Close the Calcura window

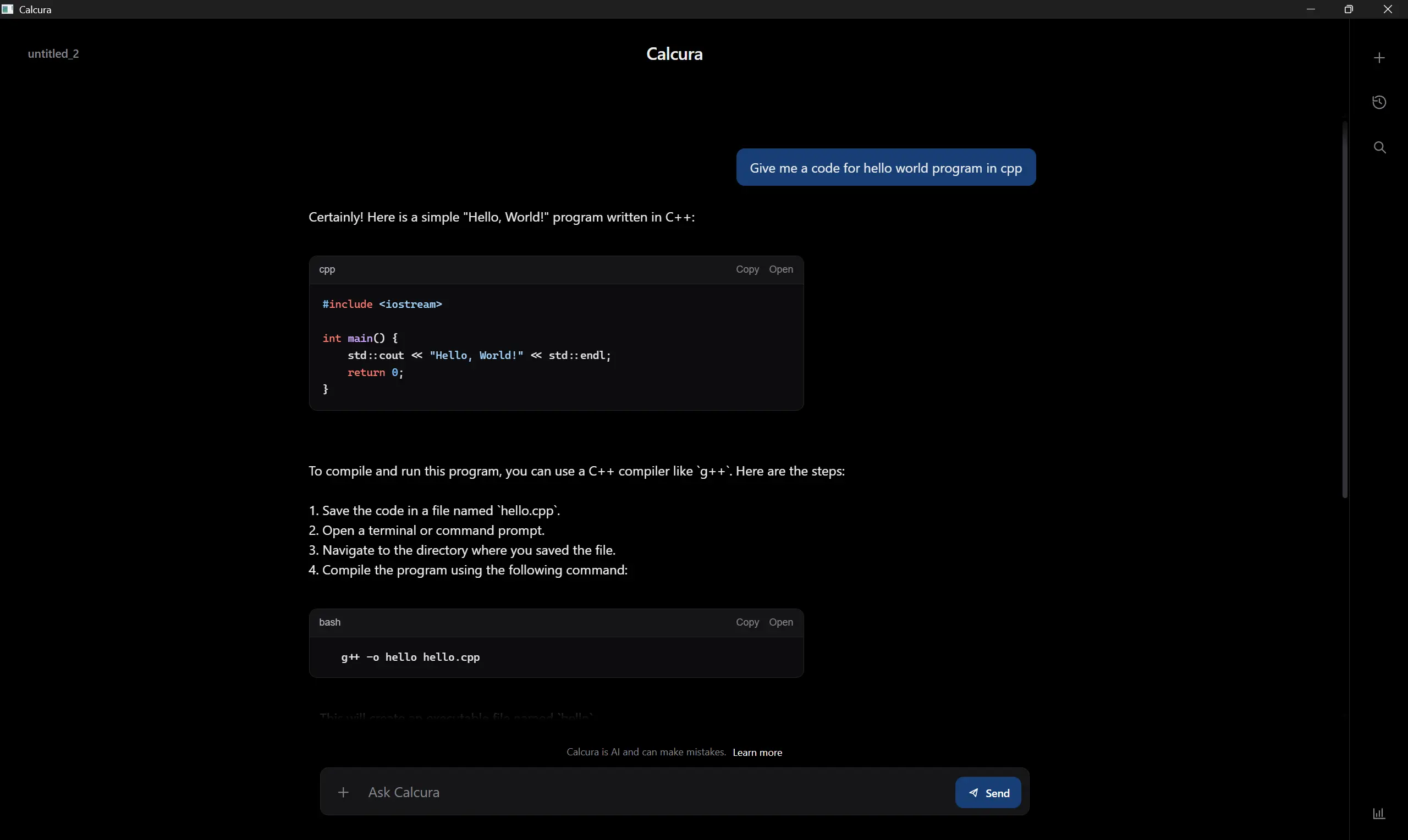[1387, 9]
